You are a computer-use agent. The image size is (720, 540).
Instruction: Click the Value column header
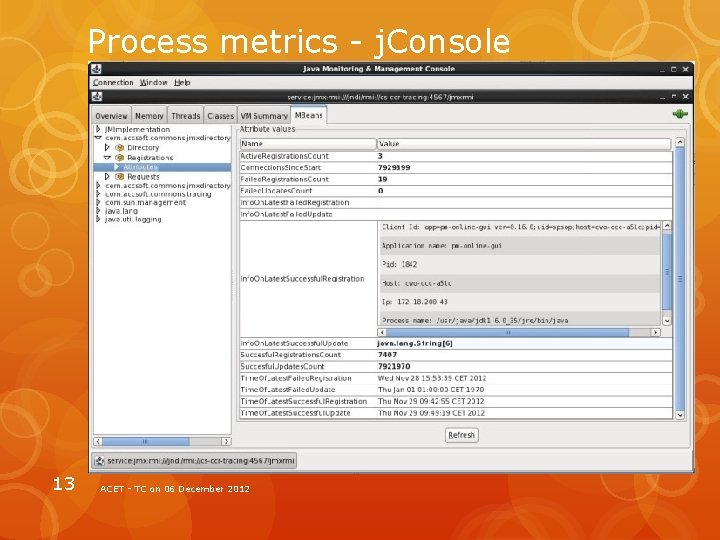click(524, 143)
